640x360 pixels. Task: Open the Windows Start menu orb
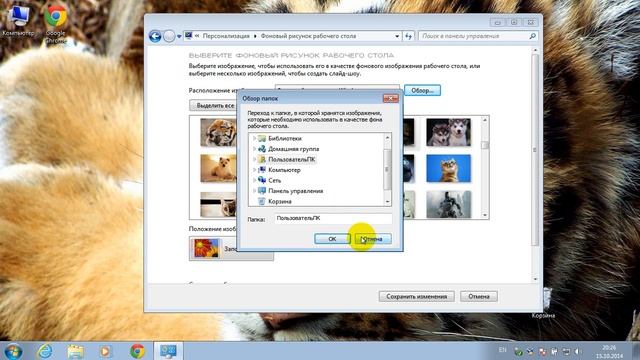[x=13, y=351]
